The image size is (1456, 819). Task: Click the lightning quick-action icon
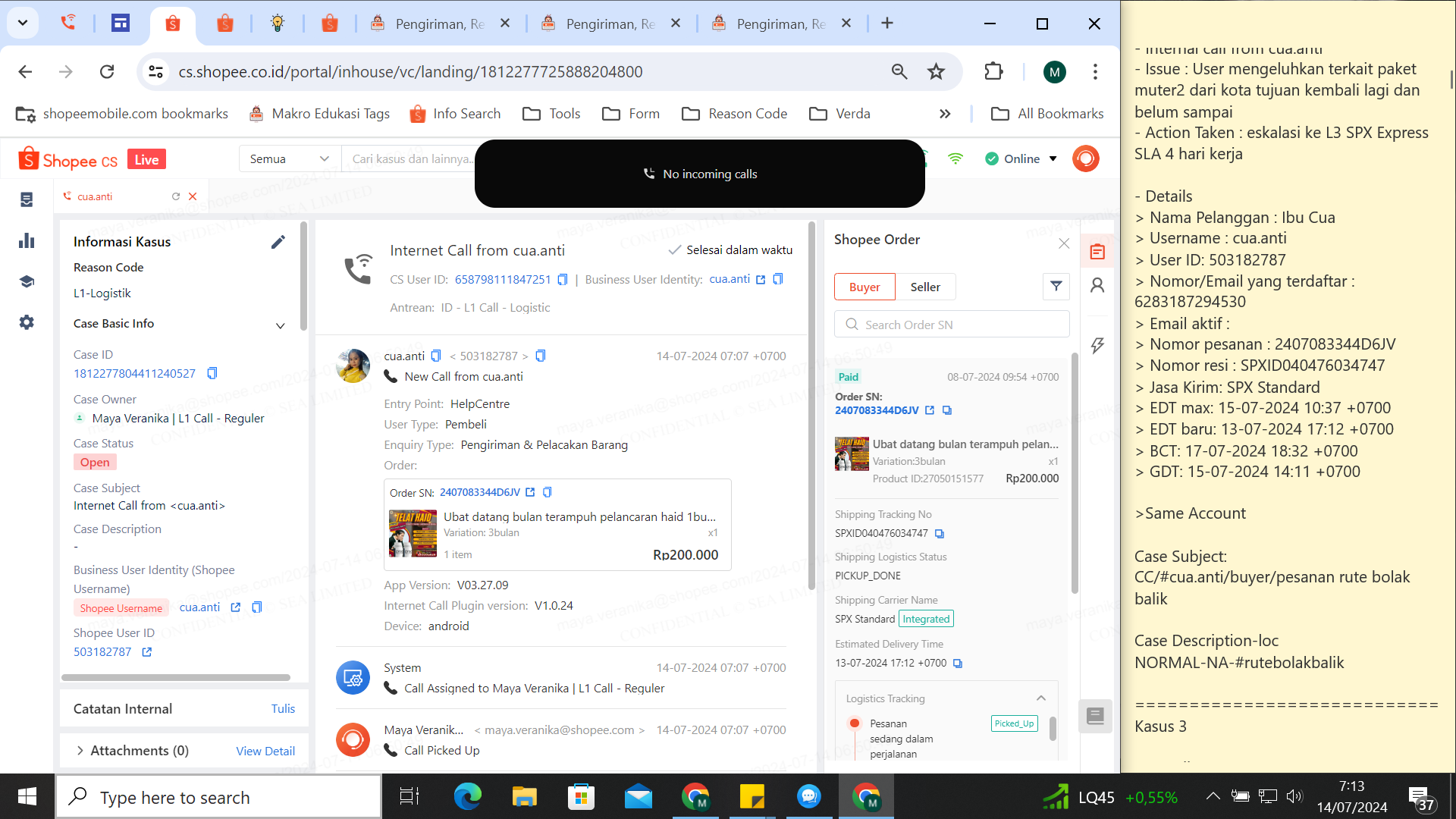(1097, 346)
